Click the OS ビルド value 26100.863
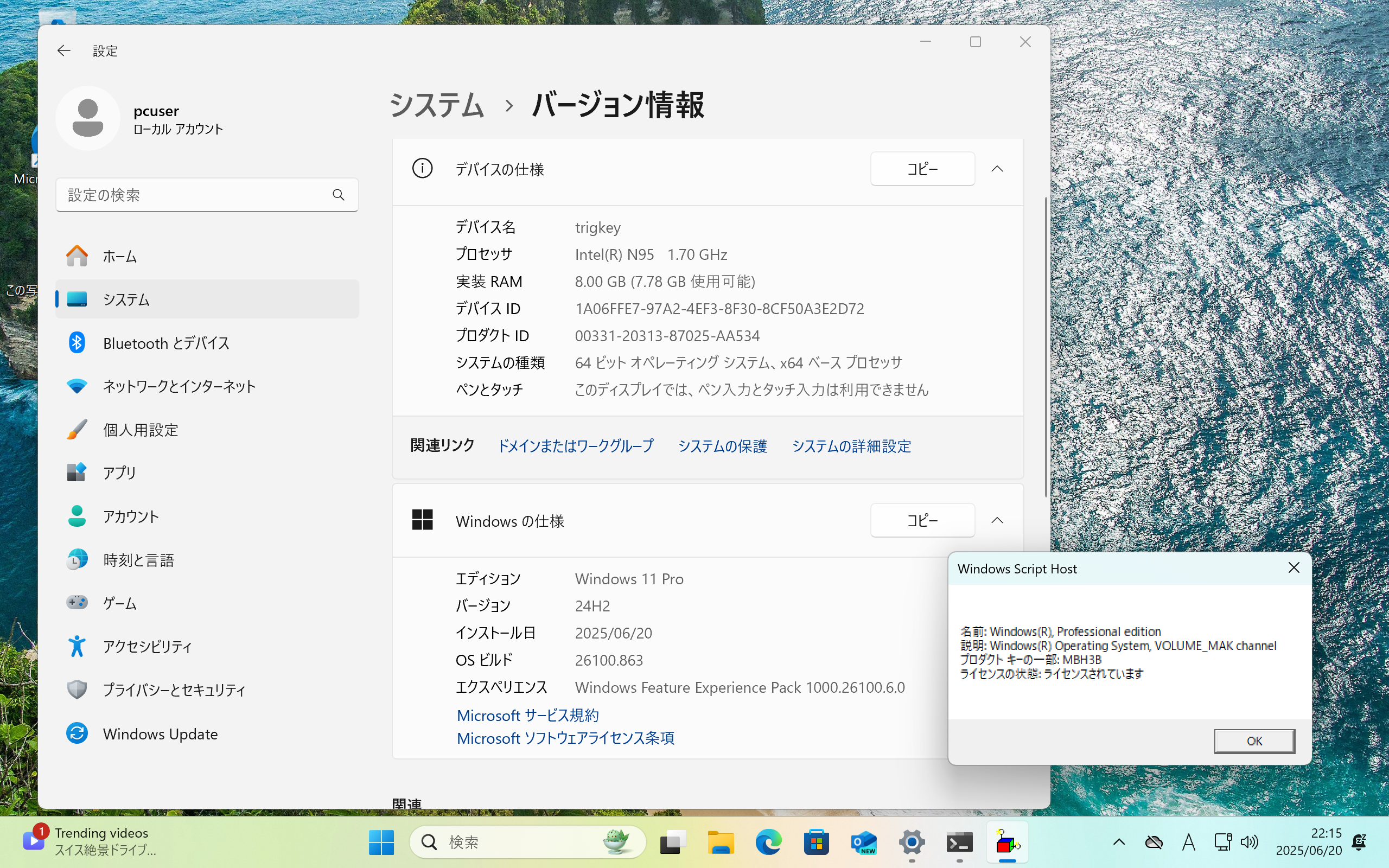The width and height of the screenshot is (1389, 868). (608, 660)
